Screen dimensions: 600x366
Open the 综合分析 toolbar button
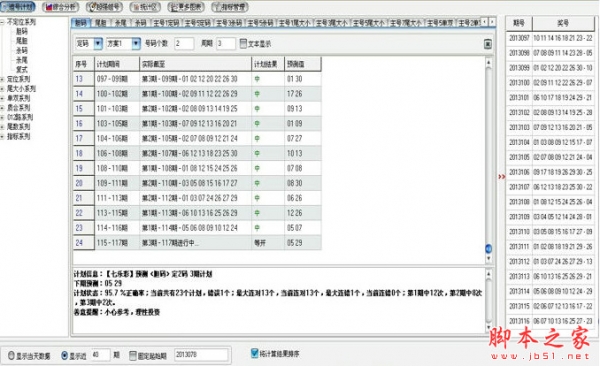point(60,7)
